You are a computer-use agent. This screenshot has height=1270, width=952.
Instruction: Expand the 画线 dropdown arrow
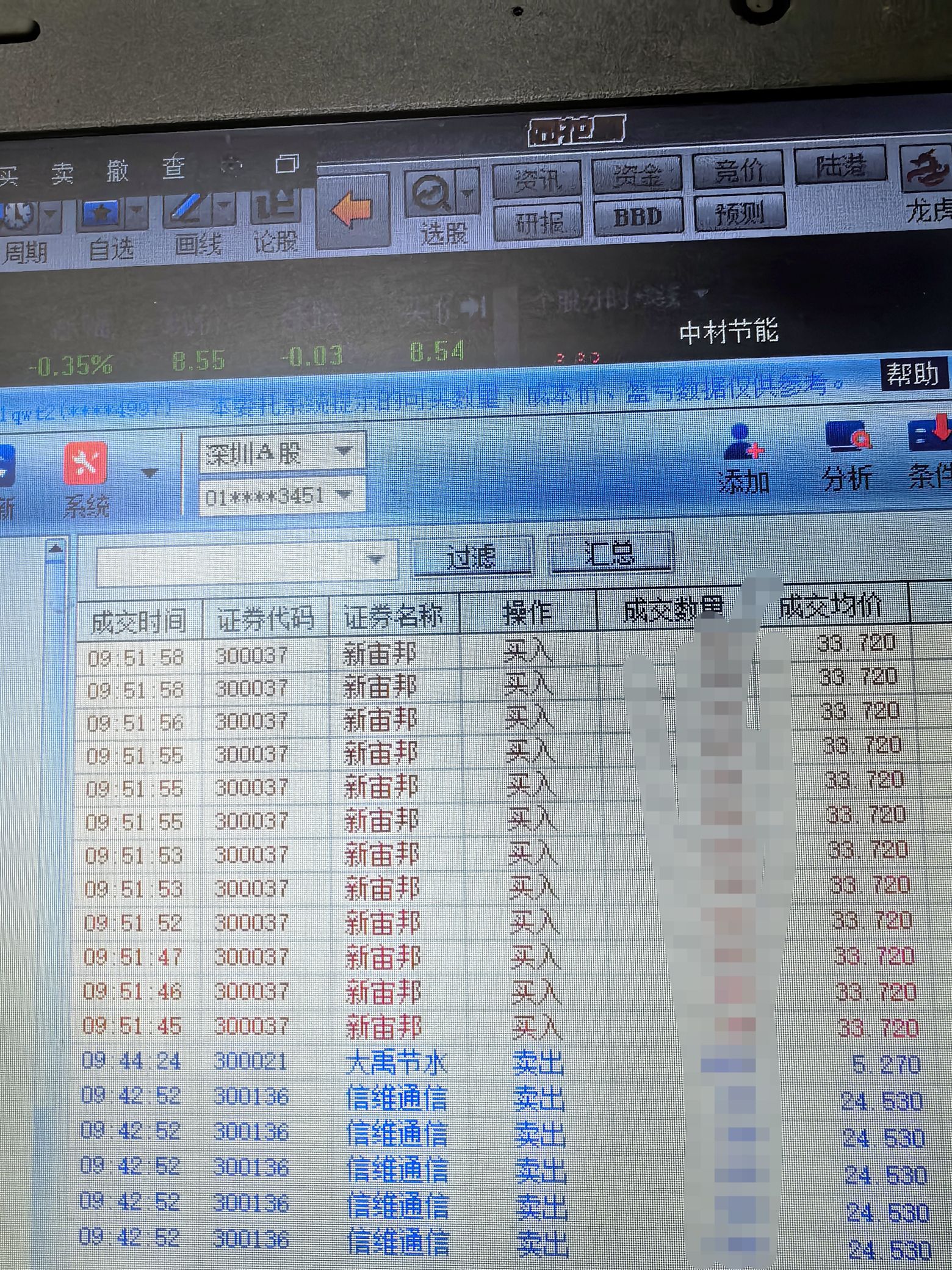[x=224, y=208]
